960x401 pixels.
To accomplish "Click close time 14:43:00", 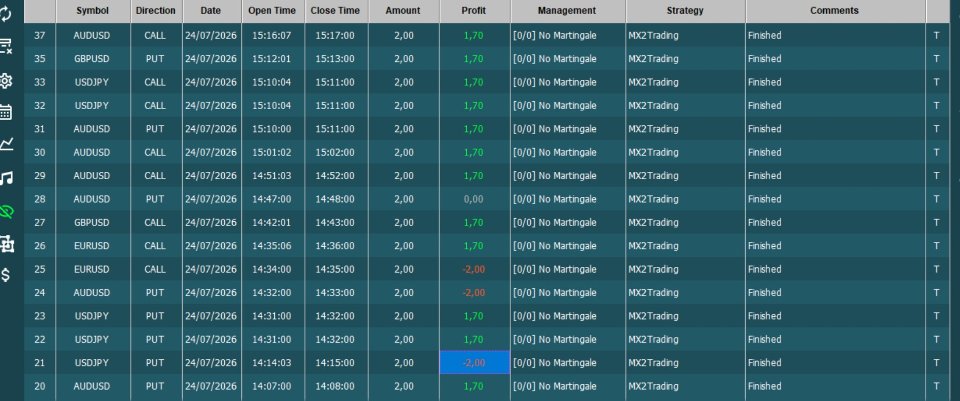I will tap(335, 222).
